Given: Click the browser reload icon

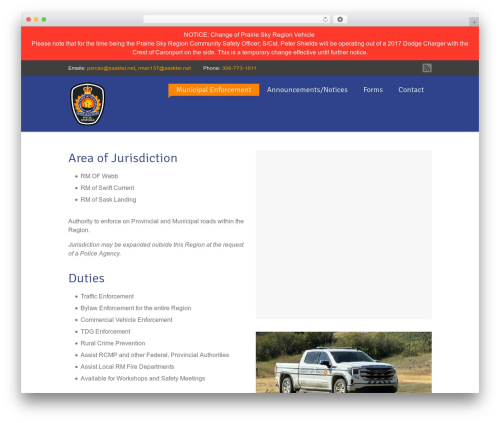Looking at the screenshot, I should (325, 19).
